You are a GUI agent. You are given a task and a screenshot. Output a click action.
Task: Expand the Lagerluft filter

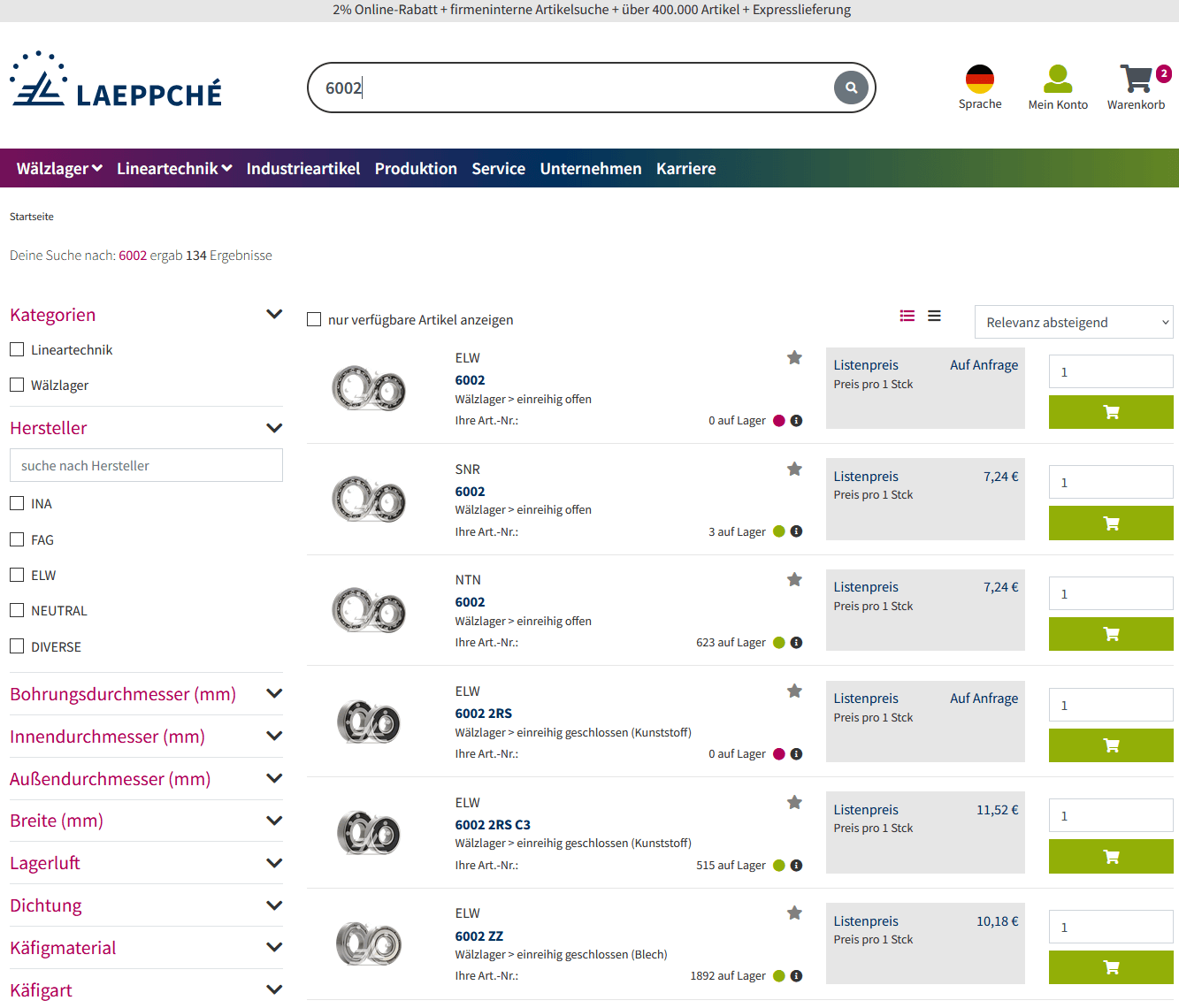click(x=274, y=863)
